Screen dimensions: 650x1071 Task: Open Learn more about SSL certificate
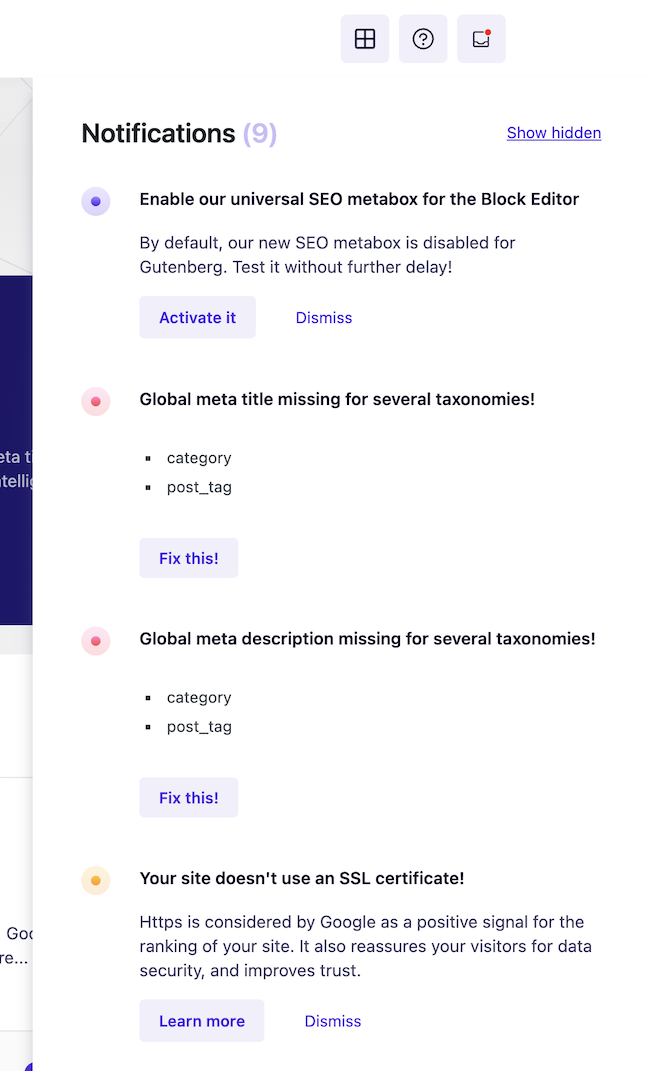pyautogui.click(x=201, y=1021)
